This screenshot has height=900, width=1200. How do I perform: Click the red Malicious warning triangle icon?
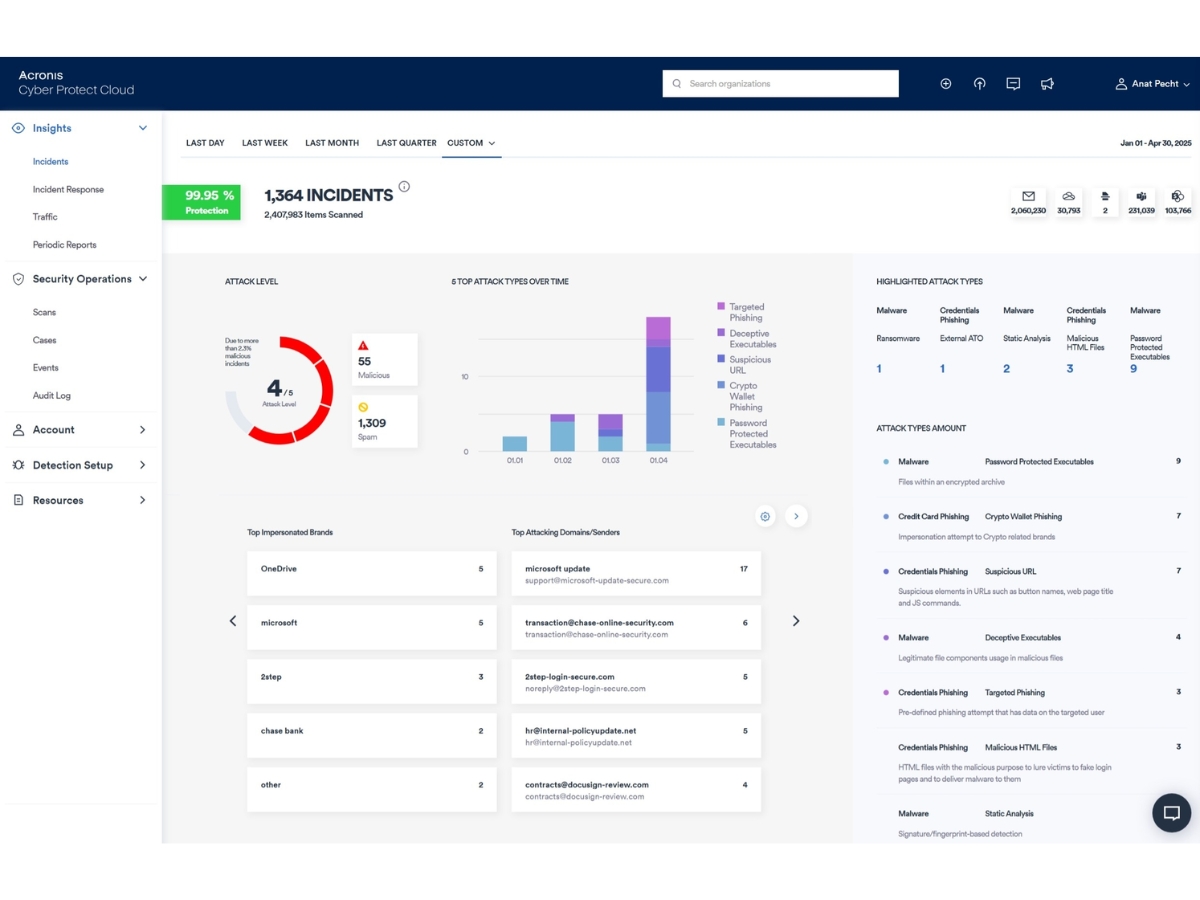click(364, 345)
